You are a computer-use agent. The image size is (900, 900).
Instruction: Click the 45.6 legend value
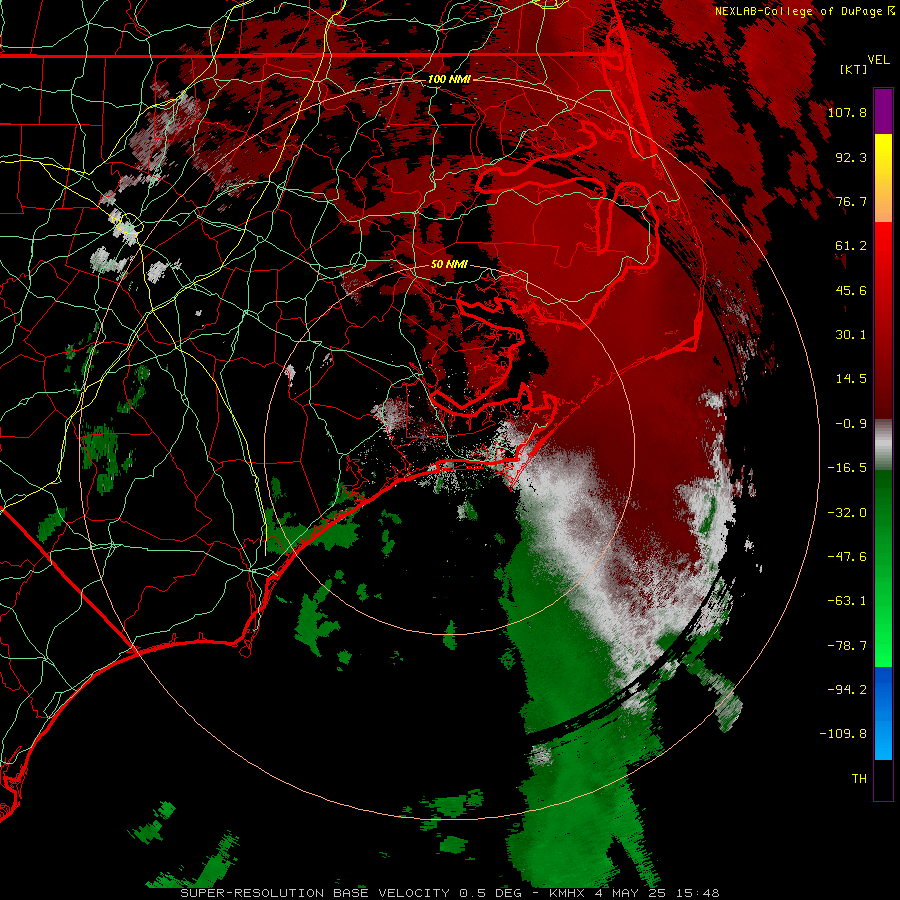(x=851, y=290)
